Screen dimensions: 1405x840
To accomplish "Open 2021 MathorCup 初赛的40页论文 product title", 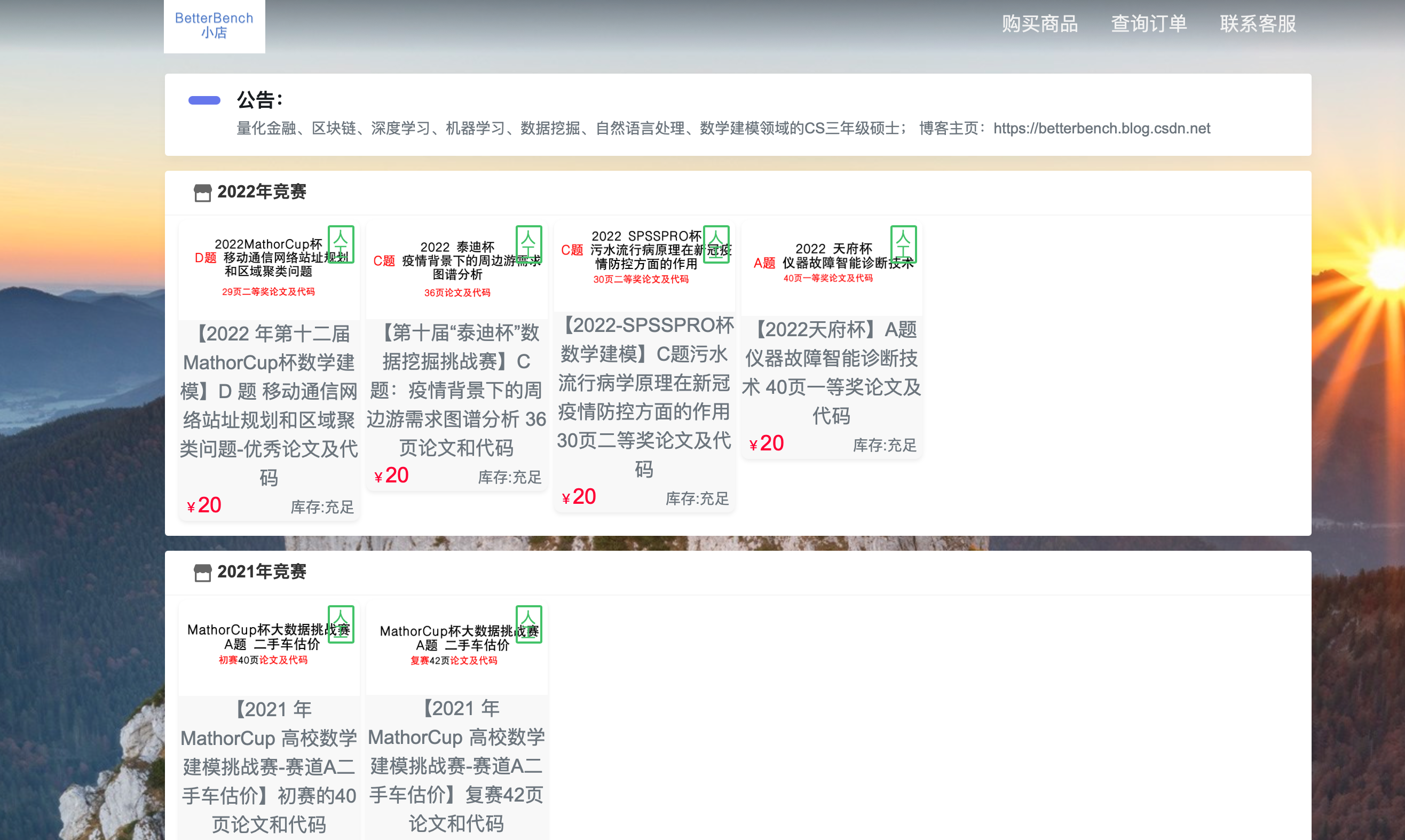I will point(269,766).
